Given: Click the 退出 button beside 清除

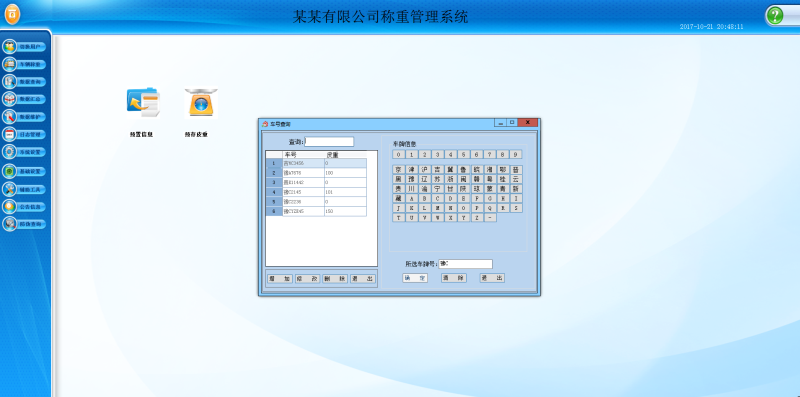Looking at the screenshot, I should [x=492, y=278].
